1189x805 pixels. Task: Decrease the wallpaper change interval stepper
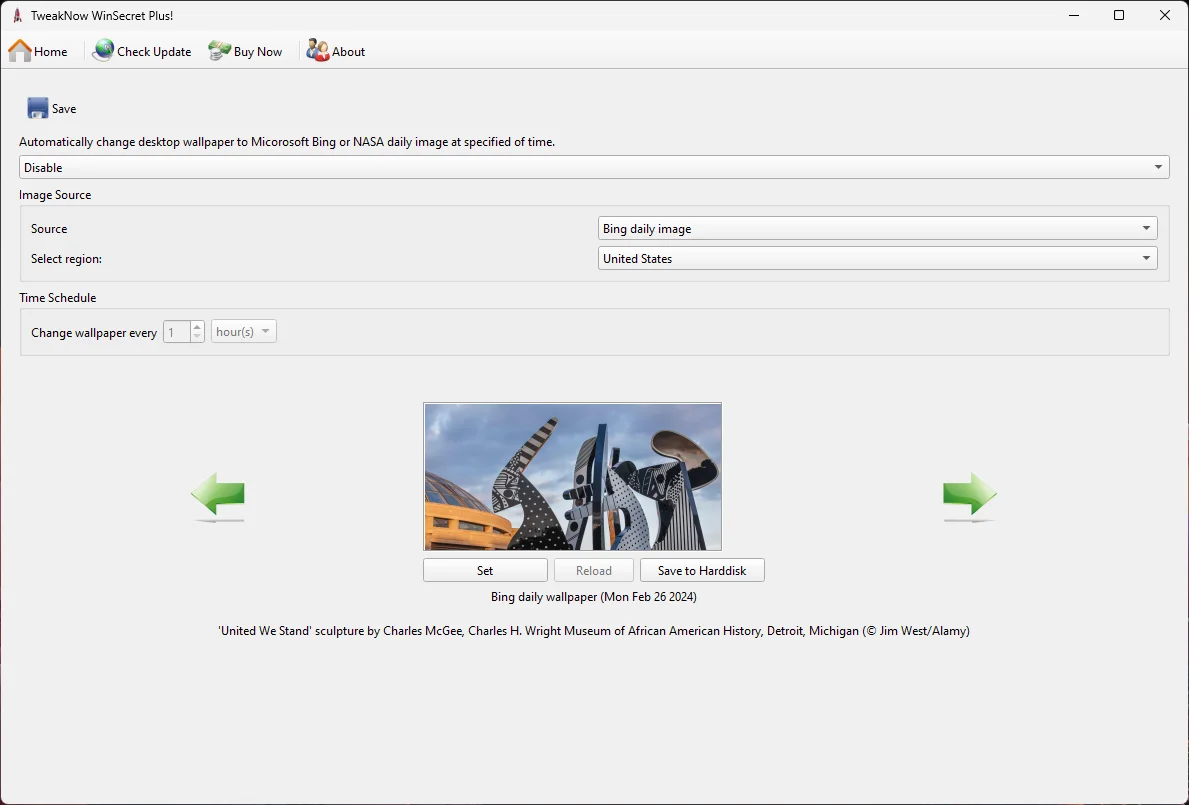(197, 337)
